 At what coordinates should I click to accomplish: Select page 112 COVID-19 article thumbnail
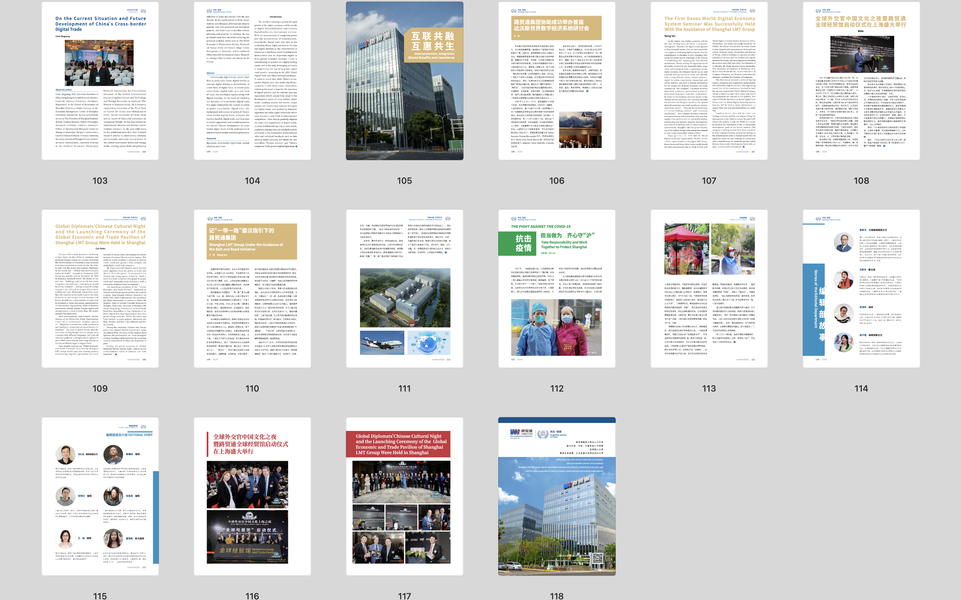point(556,289)
